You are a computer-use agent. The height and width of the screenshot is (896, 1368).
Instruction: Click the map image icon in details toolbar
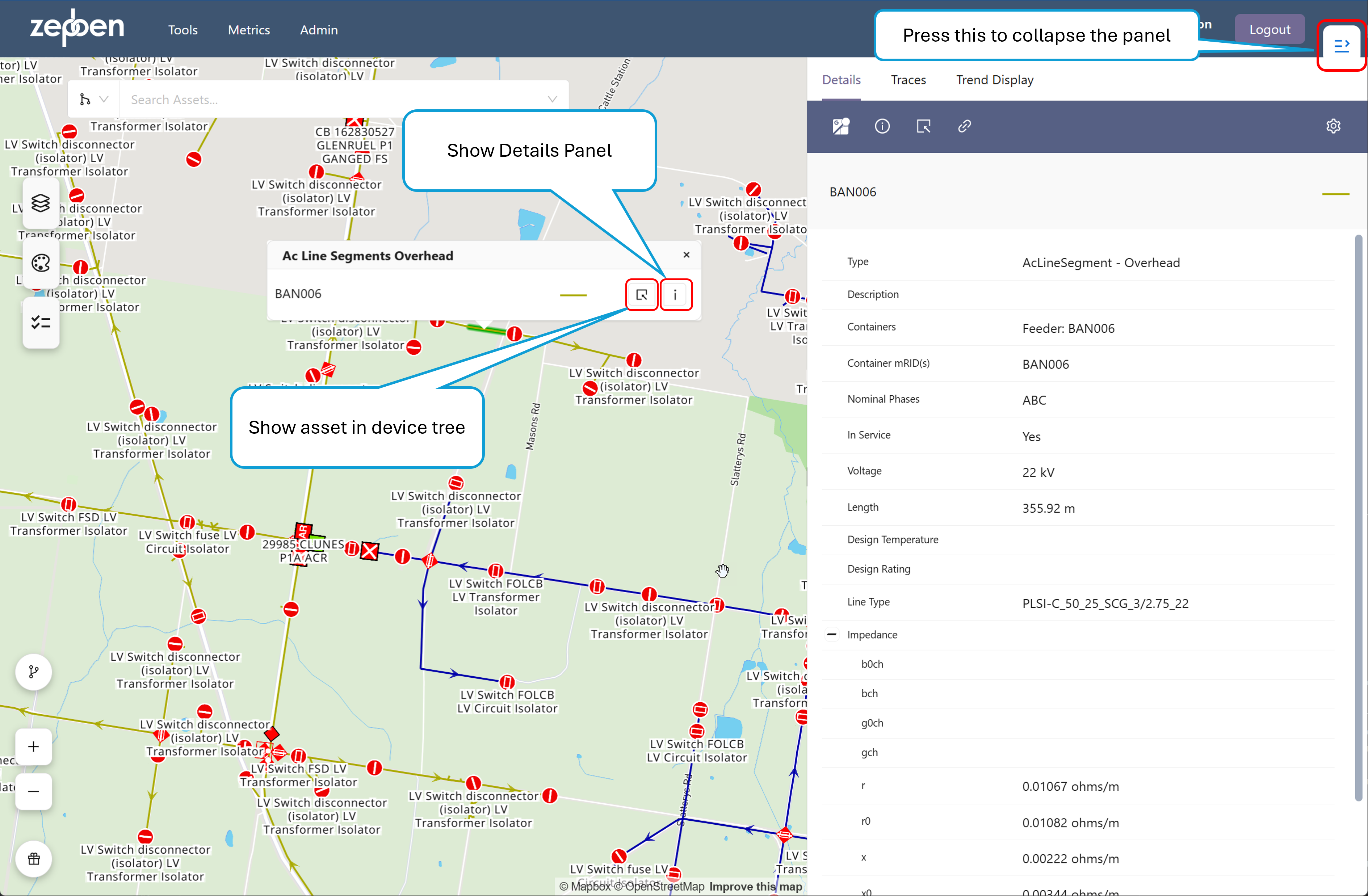point(841,126)
